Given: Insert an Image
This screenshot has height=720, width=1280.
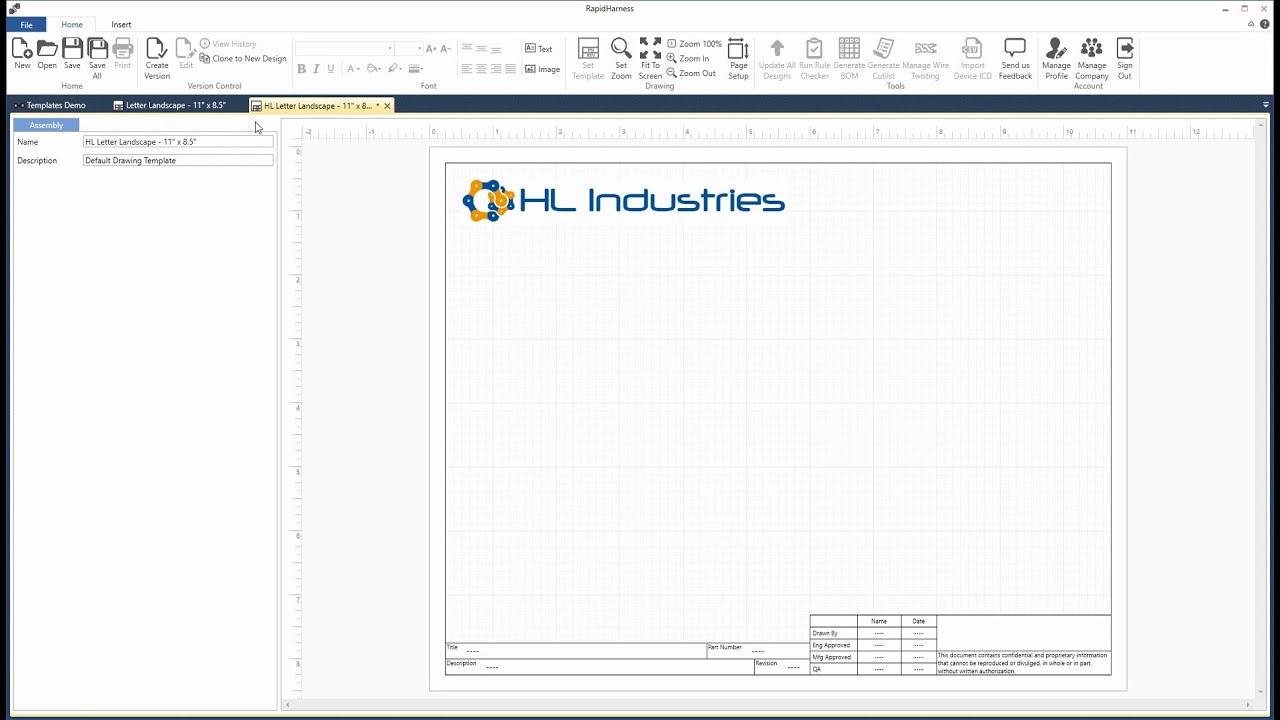Looking at the screenshot, I should tap(542, 69).
